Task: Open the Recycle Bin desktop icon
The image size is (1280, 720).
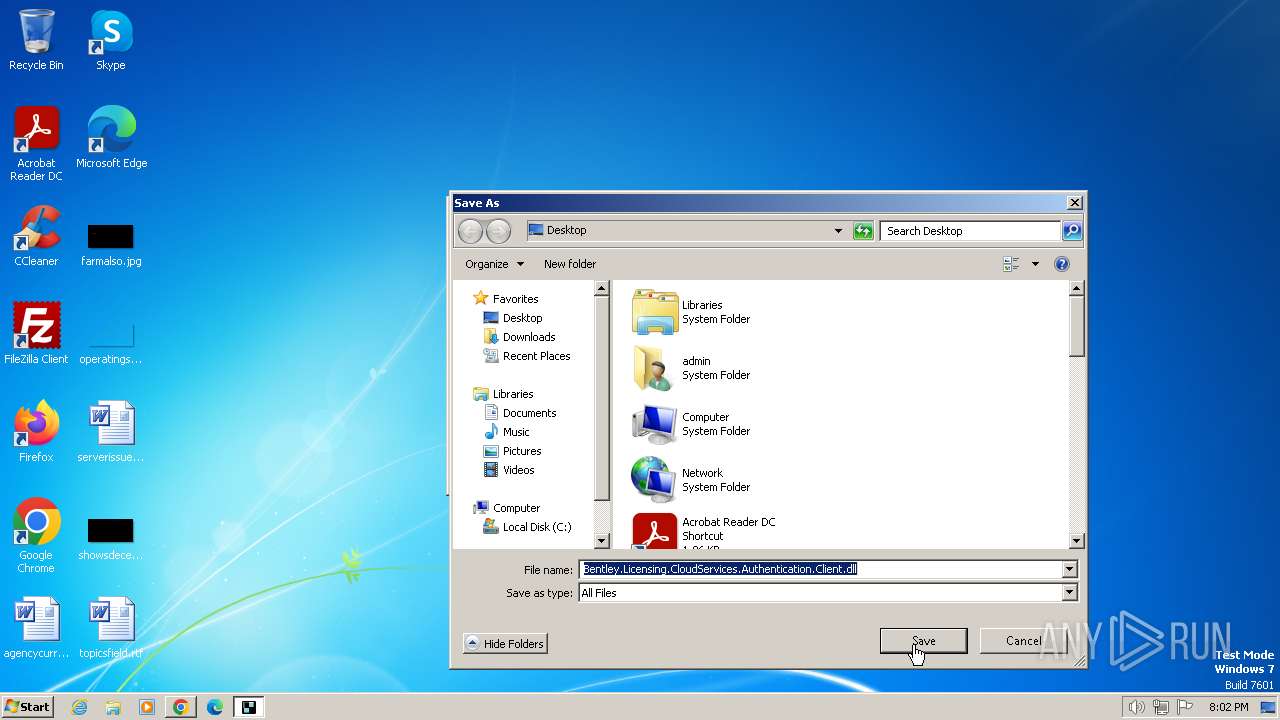Action: [x=36, y=40]
